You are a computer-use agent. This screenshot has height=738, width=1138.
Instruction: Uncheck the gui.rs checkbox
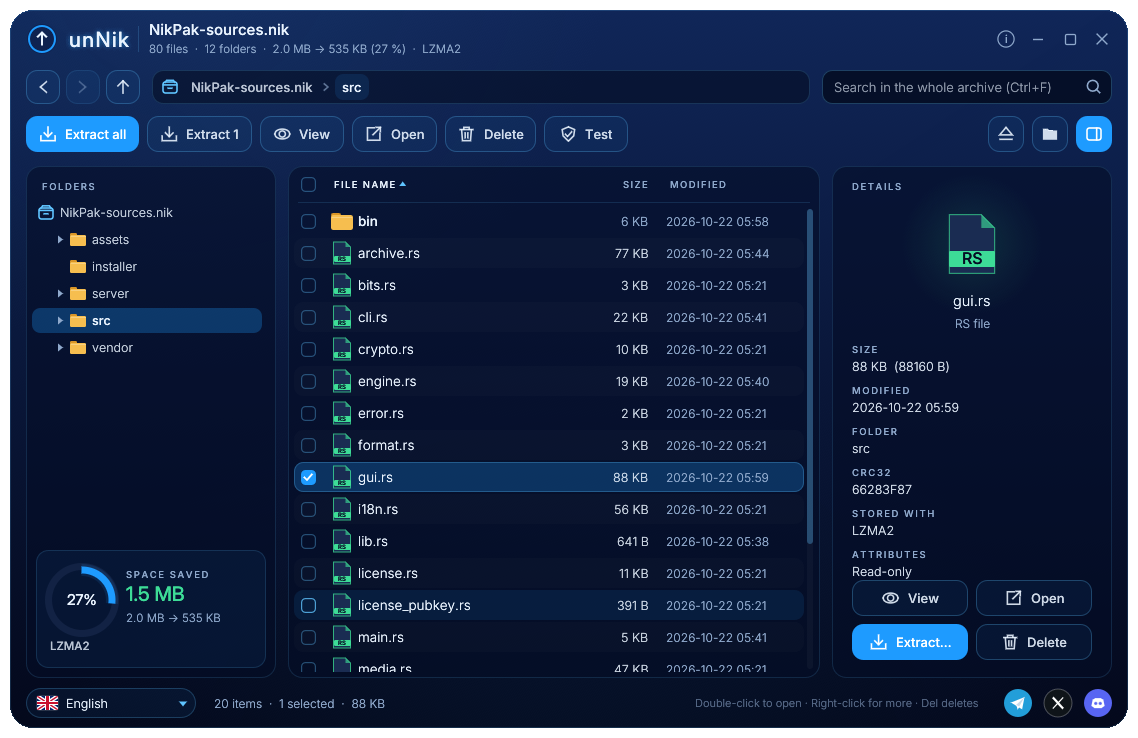tap(308, 477)
